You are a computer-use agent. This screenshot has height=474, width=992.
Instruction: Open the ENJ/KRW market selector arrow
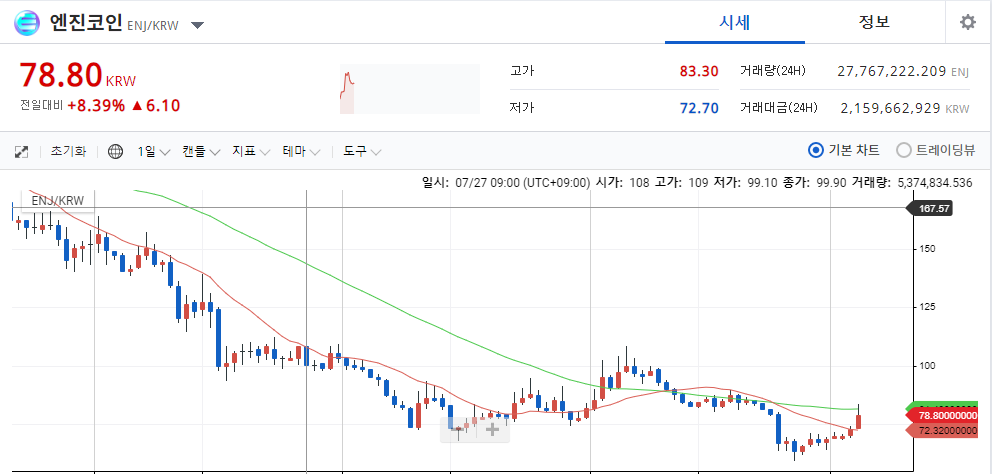tap(197, 25)
